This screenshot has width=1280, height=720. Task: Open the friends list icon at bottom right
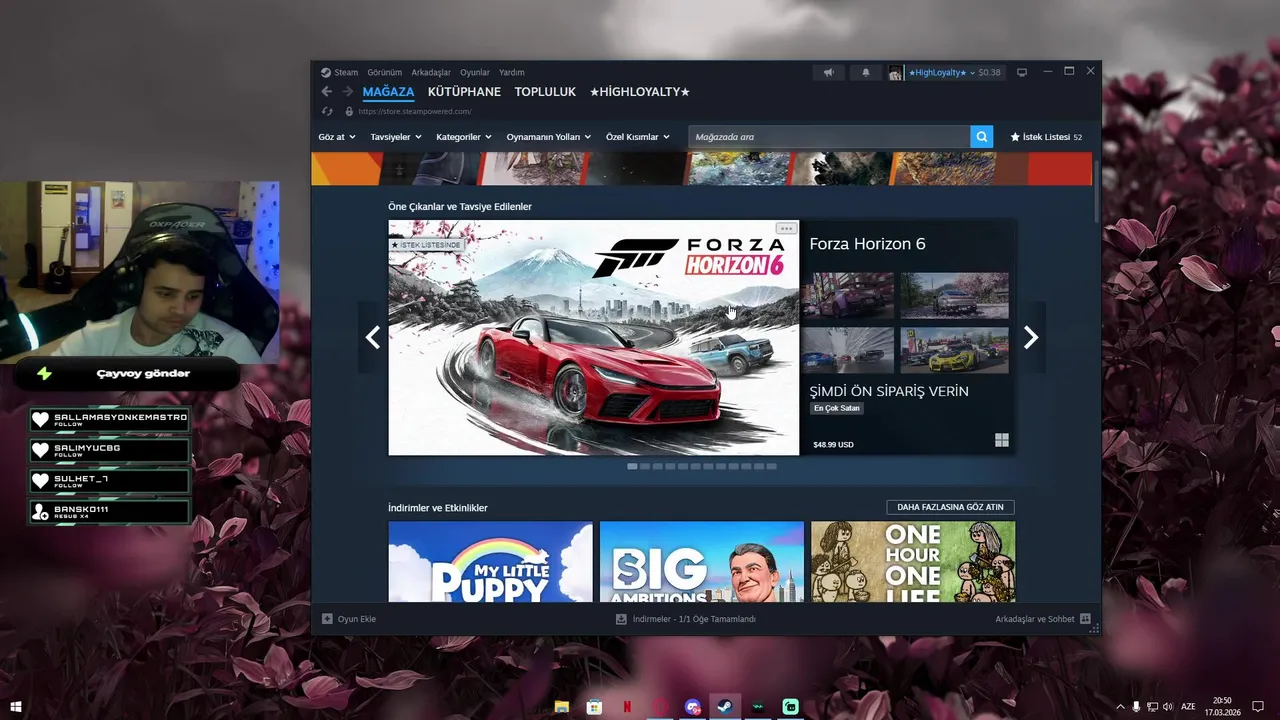click(1085, 619)
